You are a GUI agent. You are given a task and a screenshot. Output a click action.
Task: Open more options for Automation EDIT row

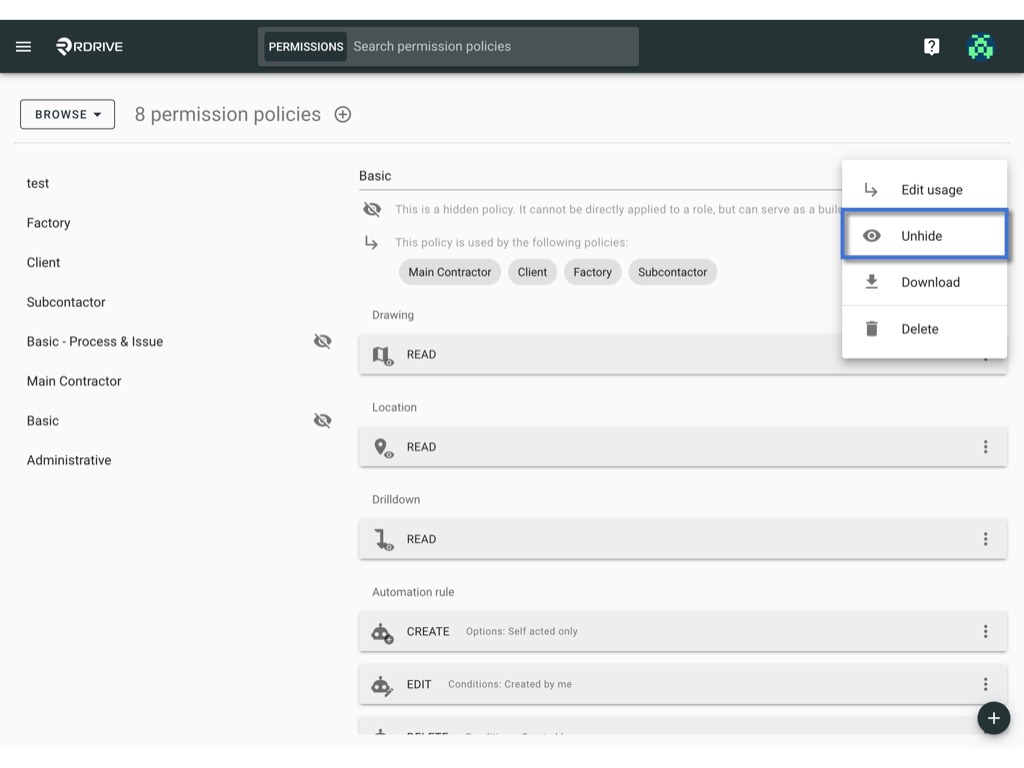click(x=985, y=684)
